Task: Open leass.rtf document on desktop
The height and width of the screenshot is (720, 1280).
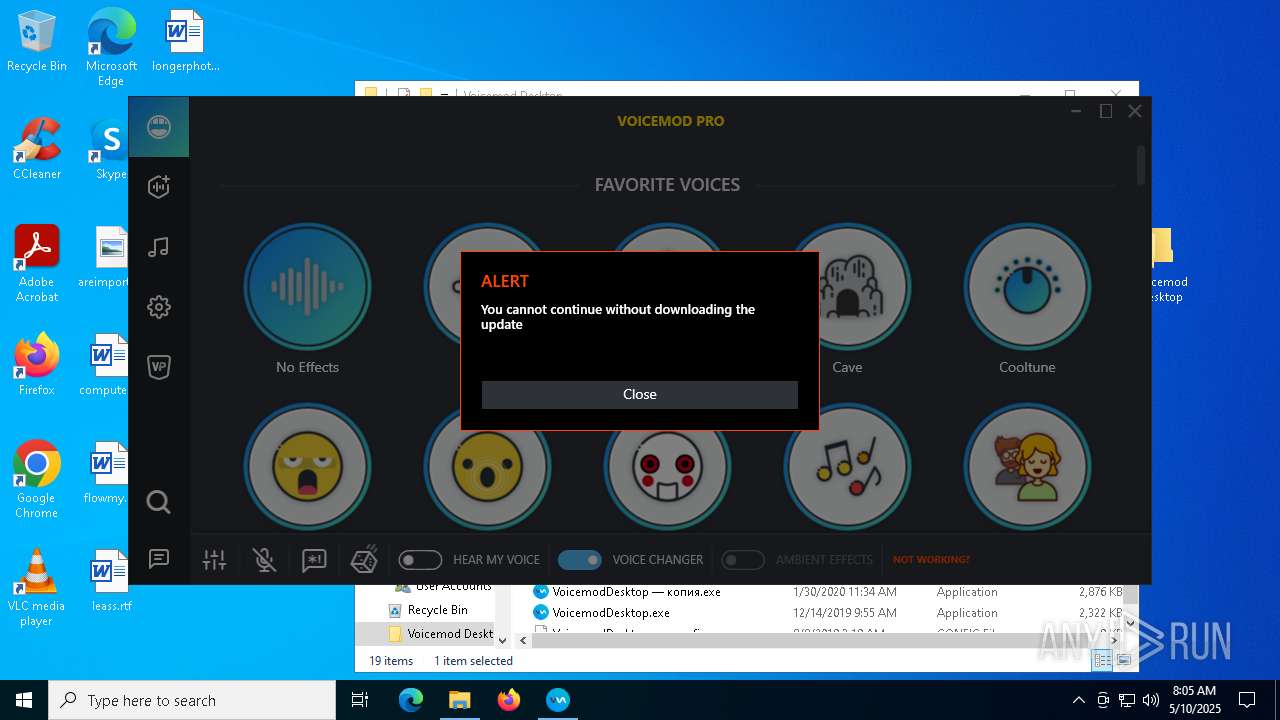Action: [x=111, y=580]
